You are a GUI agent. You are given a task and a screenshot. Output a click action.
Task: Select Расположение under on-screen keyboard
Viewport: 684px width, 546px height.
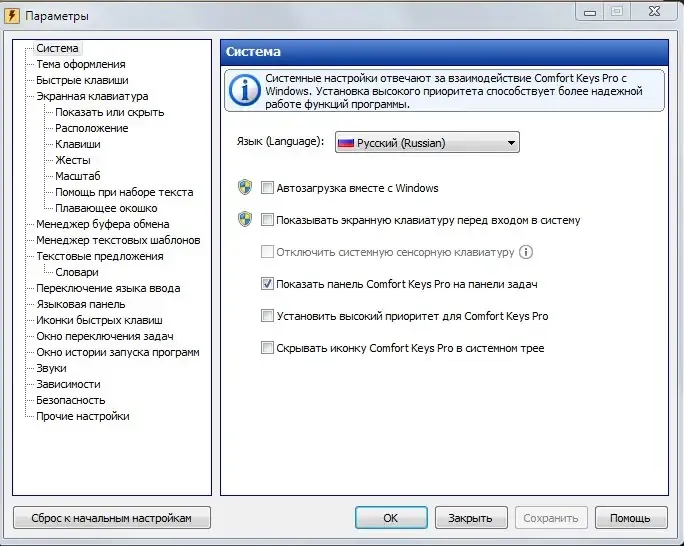[92, 128]
